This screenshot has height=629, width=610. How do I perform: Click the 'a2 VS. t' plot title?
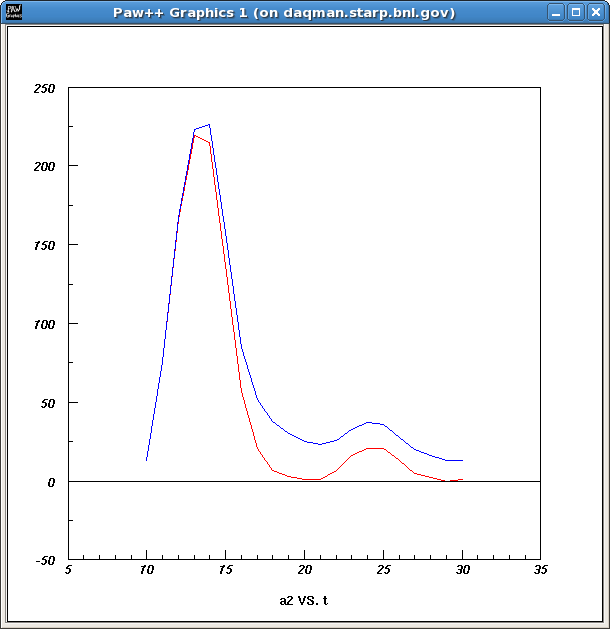(x=304, y=601)
